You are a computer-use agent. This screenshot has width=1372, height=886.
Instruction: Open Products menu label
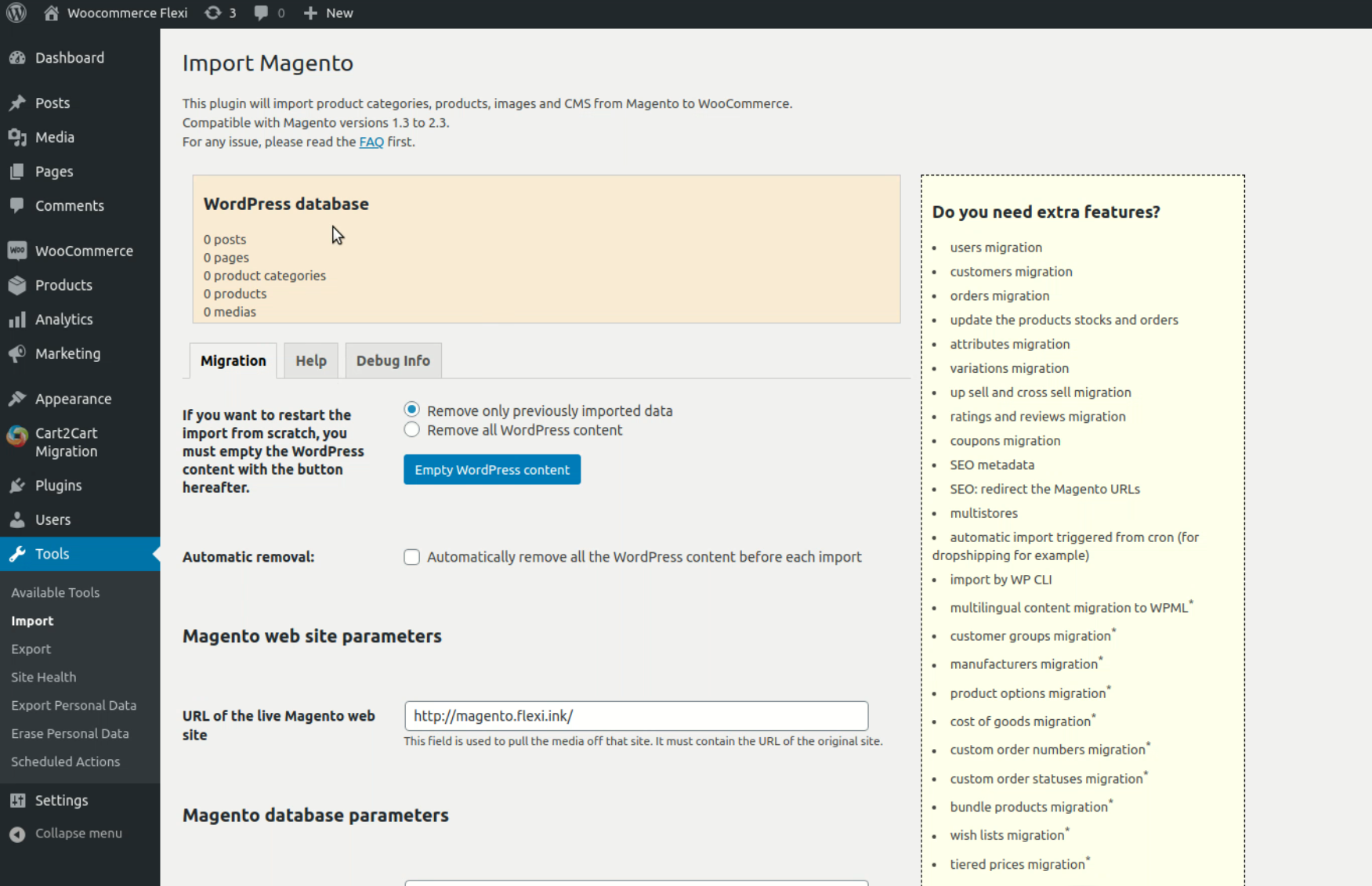(63, 285)
